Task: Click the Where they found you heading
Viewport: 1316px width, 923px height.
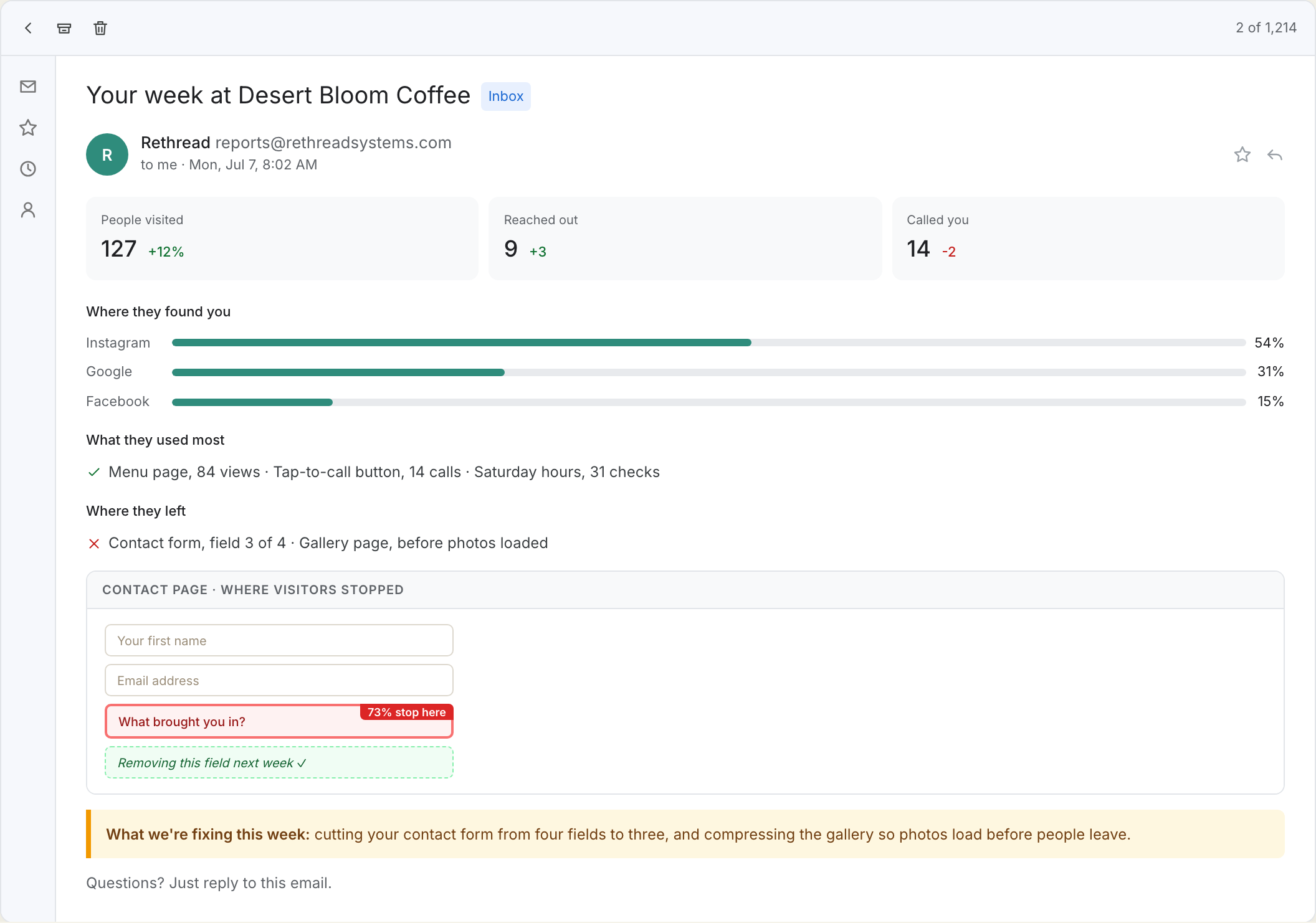Action: (158, 311)
